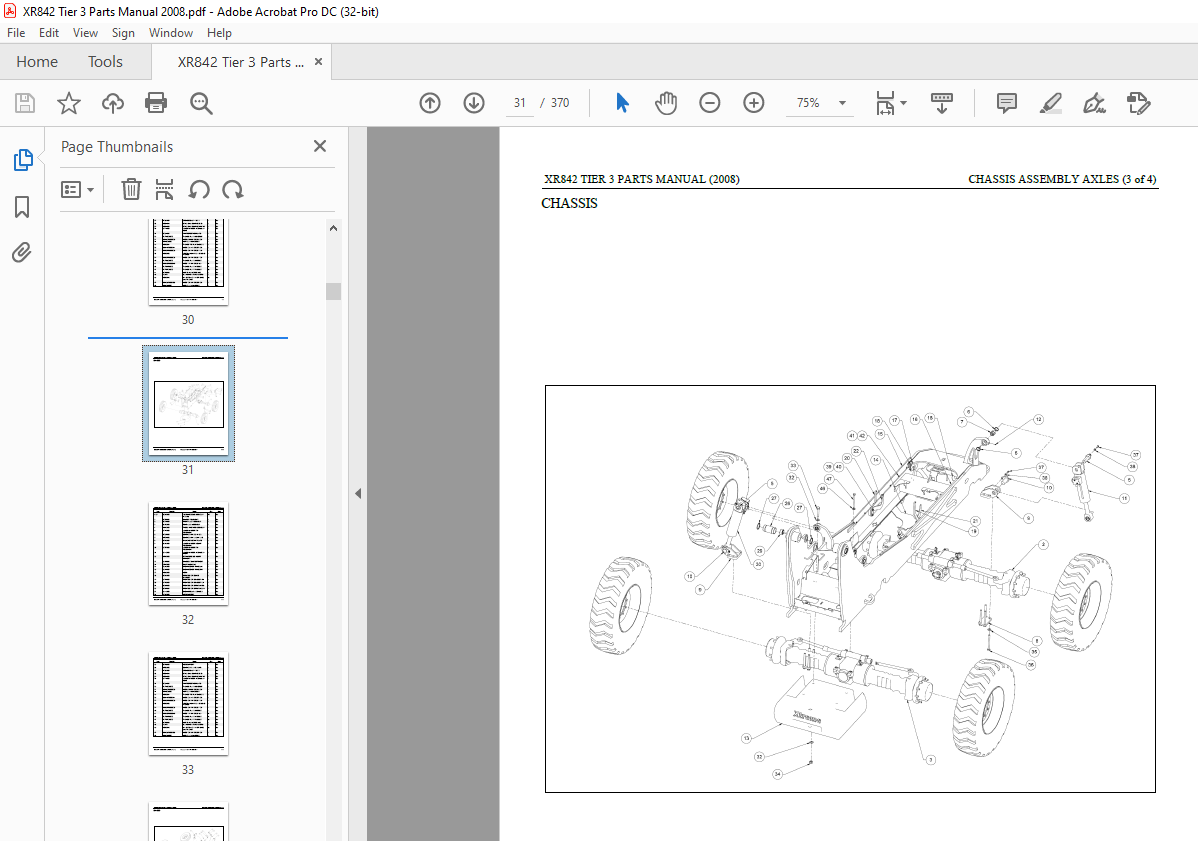This screenshot has height=841, width=1198.
Task: Click 'CHASSIS ASSEMBLY AXLES (3 of 4)' header
Action: (1062, 180)
